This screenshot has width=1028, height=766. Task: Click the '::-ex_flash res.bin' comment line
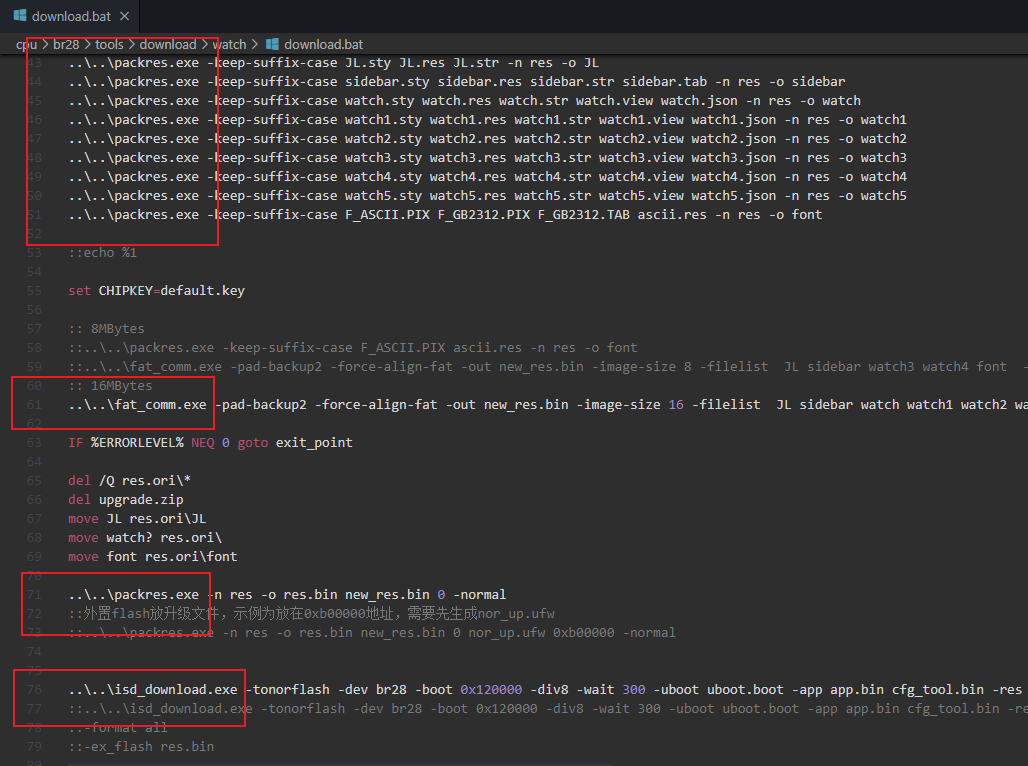[141, 747]
